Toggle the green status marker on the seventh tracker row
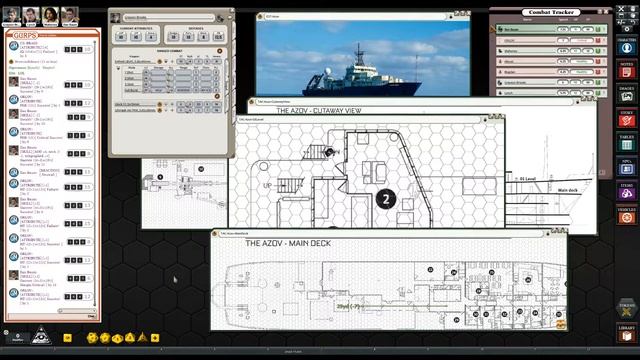This screenshot has width=640, height=360. tap(598, 93)
